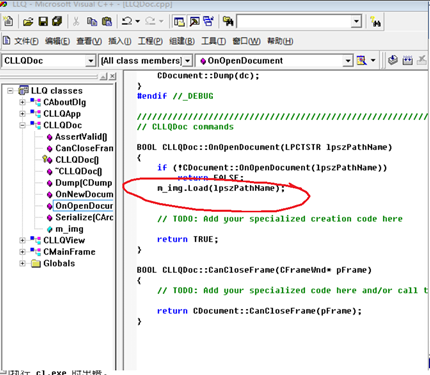
Task: Click the Save All icon
Action: tap(57, 21)
